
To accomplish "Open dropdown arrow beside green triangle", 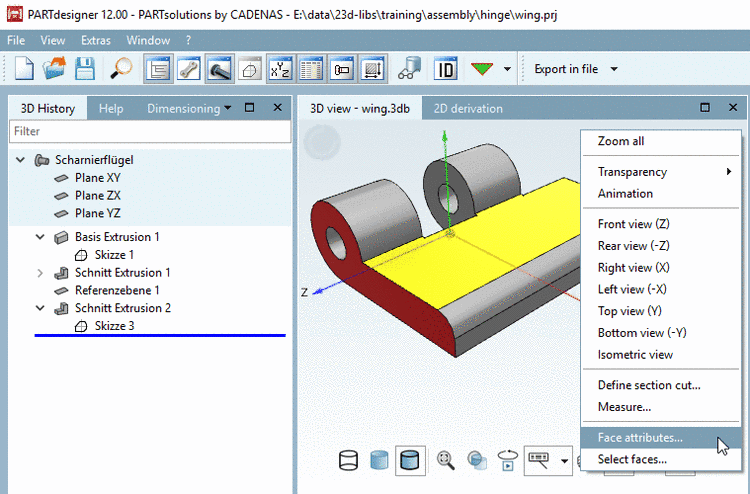I will pyautogui.click(x=507, y=69).
